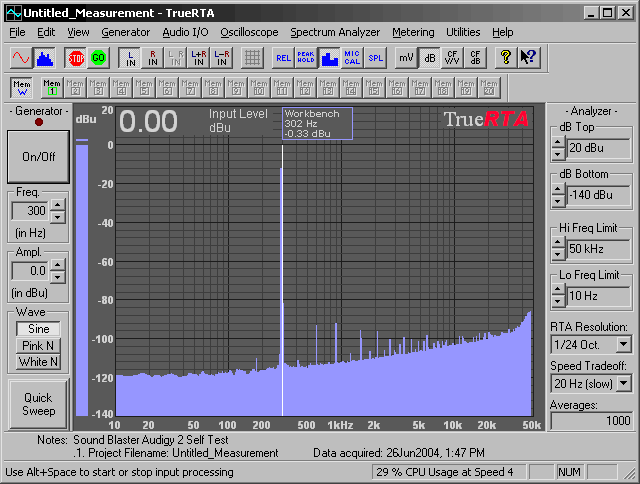
Task: Select the Mem 2 memory slot
Action: click(75, 87)
